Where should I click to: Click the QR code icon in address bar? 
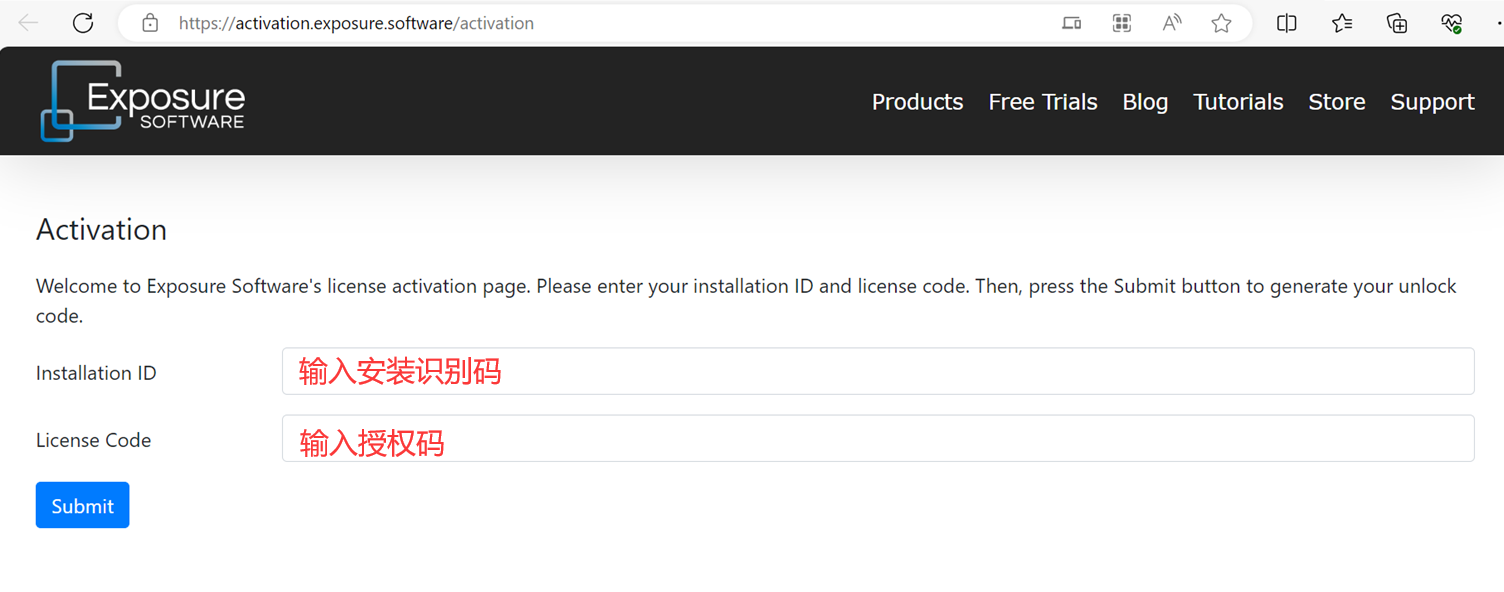1122,23
